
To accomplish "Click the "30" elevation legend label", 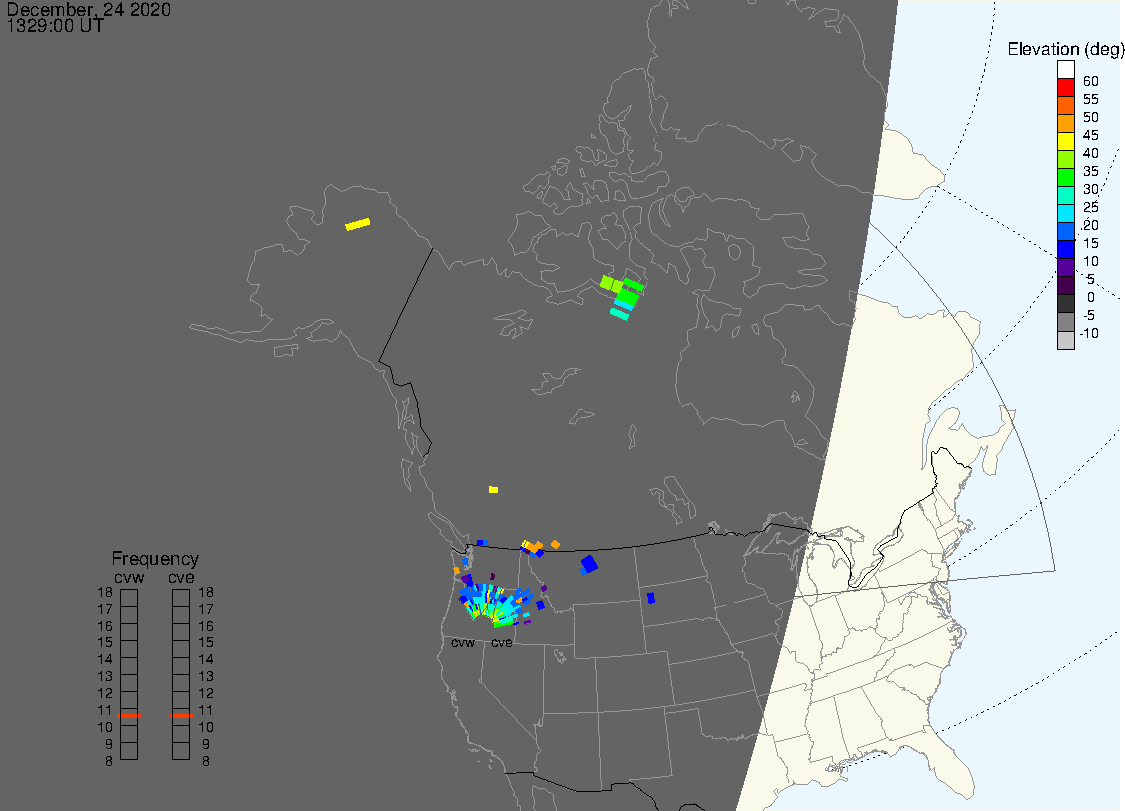I will tap(1091, 189).
